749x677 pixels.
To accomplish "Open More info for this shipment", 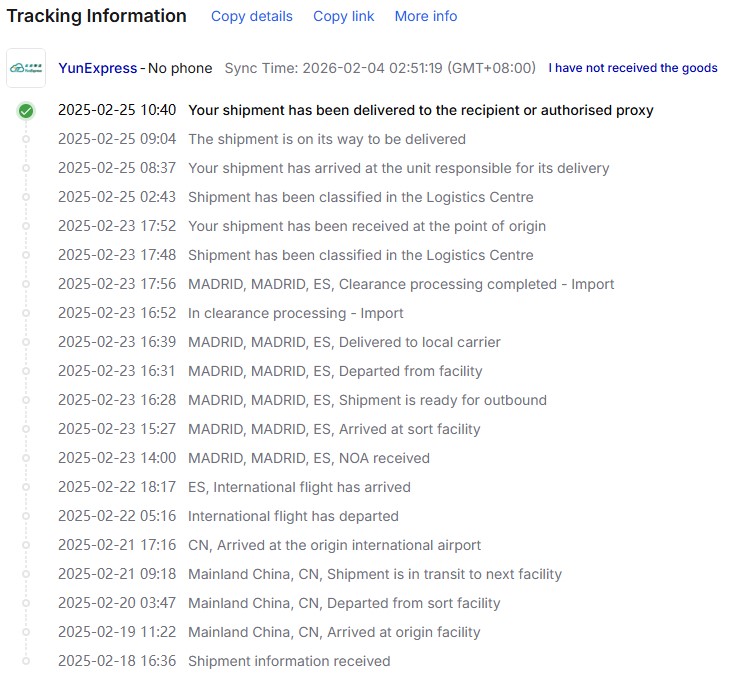I will point(426,16).
